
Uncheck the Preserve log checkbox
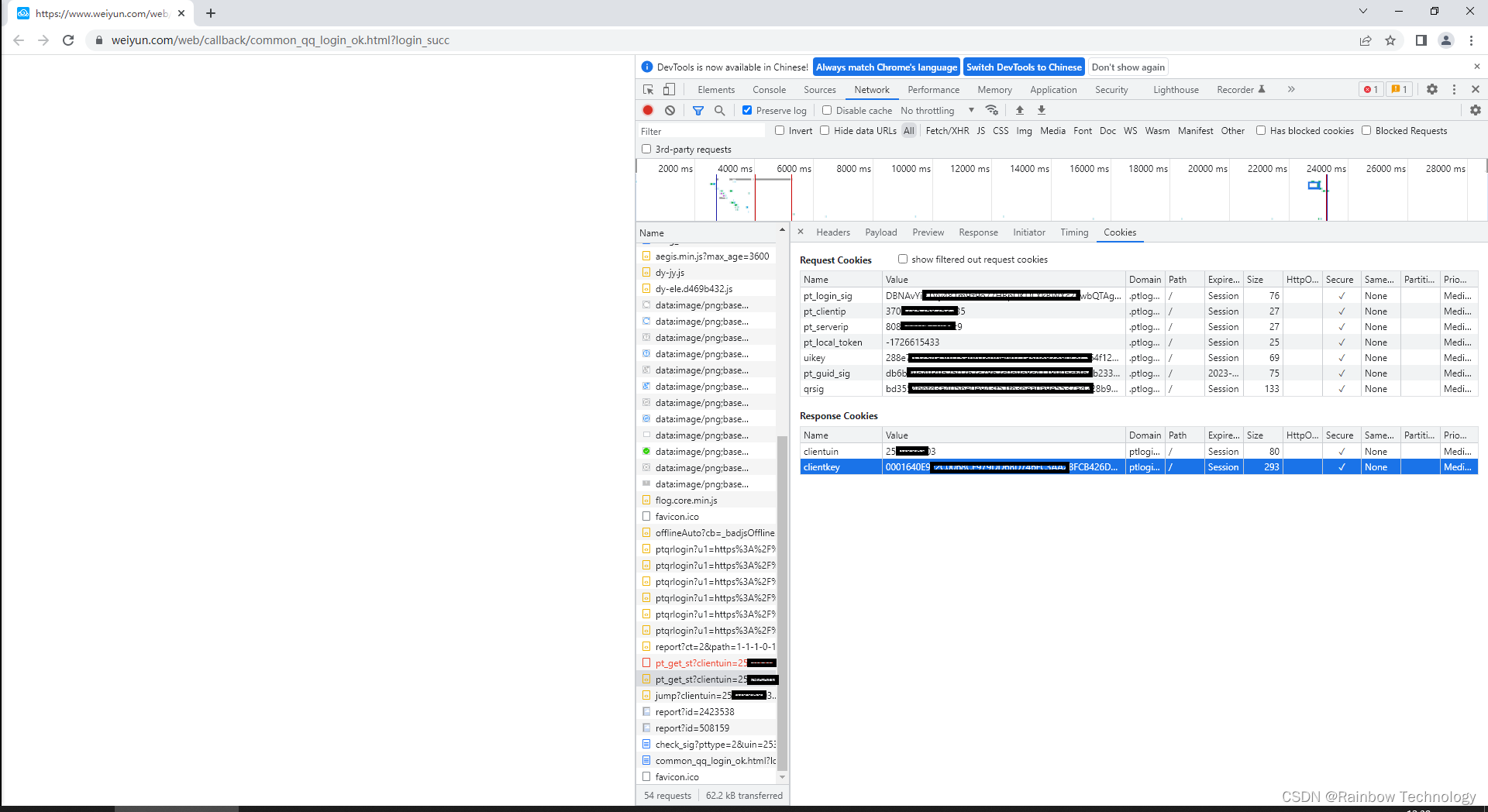pyautogui.click(x=747, y=110)
